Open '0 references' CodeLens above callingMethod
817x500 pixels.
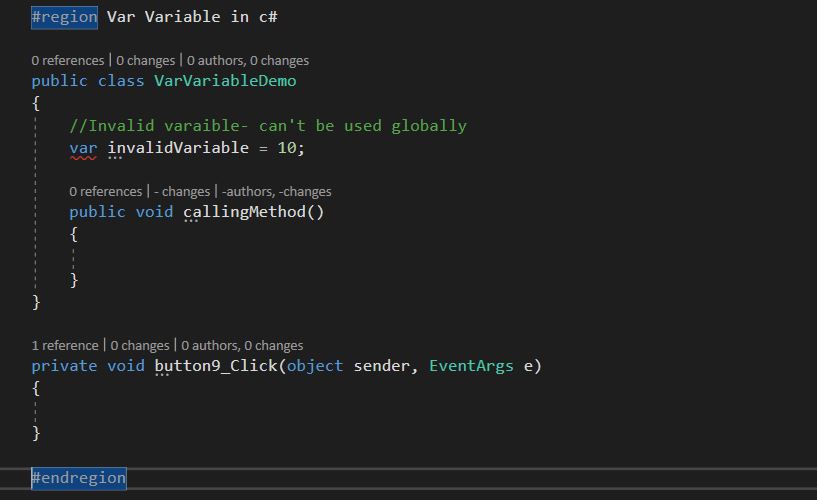coord(106,192)
